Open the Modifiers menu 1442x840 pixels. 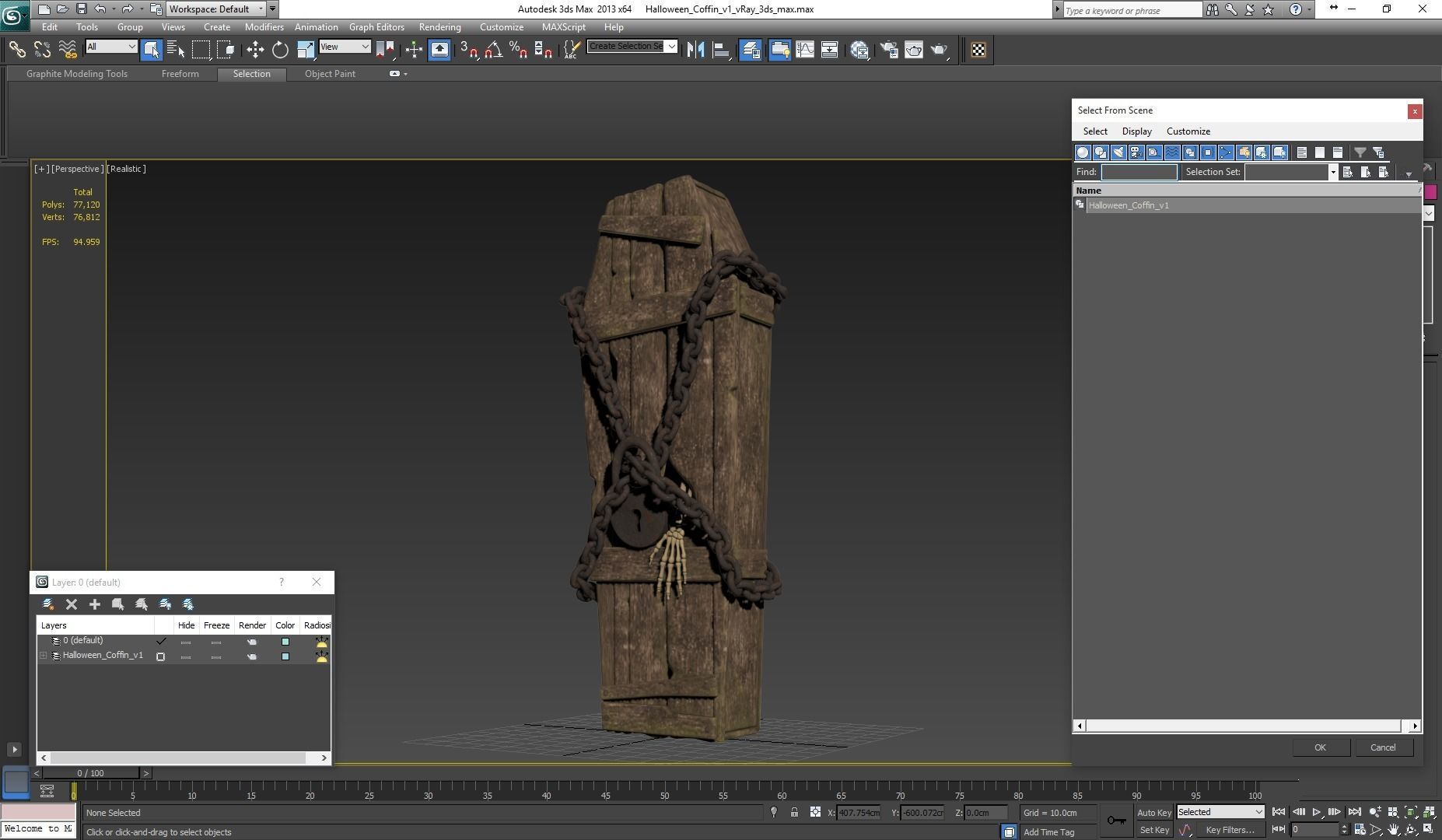264,27
